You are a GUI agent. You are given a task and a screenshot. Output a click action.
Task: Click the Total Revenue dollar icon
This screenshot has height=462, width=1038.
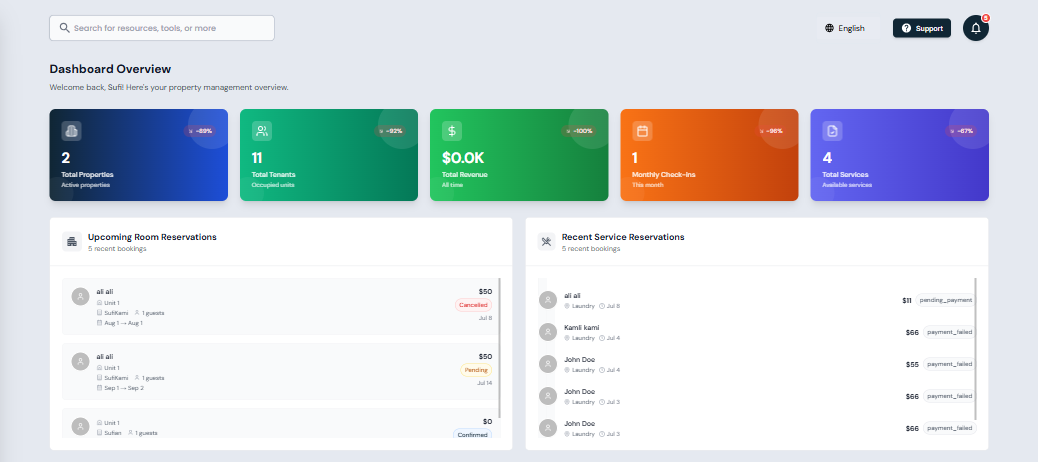452,131
